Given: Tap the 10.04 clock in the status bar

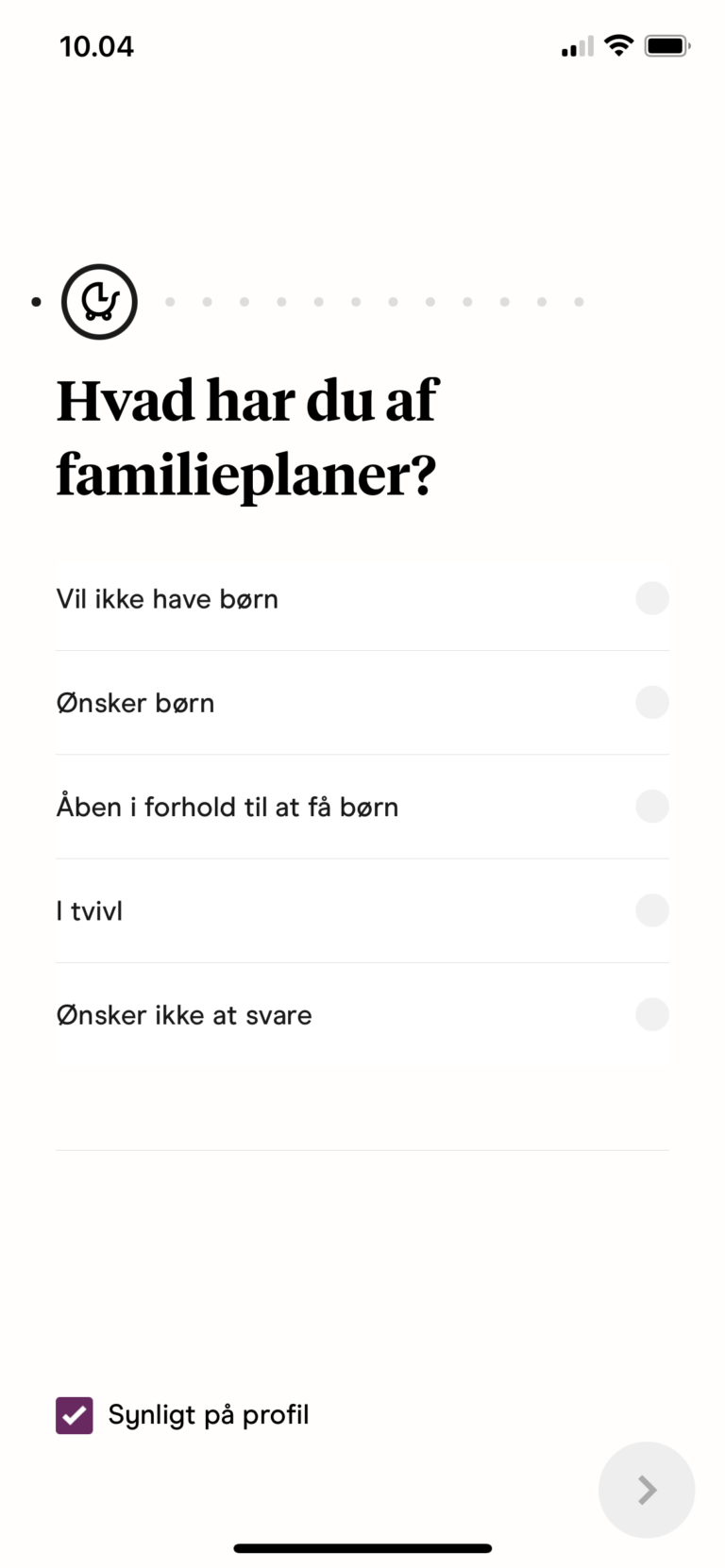Looking at the screenshot, I should (x=96, y=46).
